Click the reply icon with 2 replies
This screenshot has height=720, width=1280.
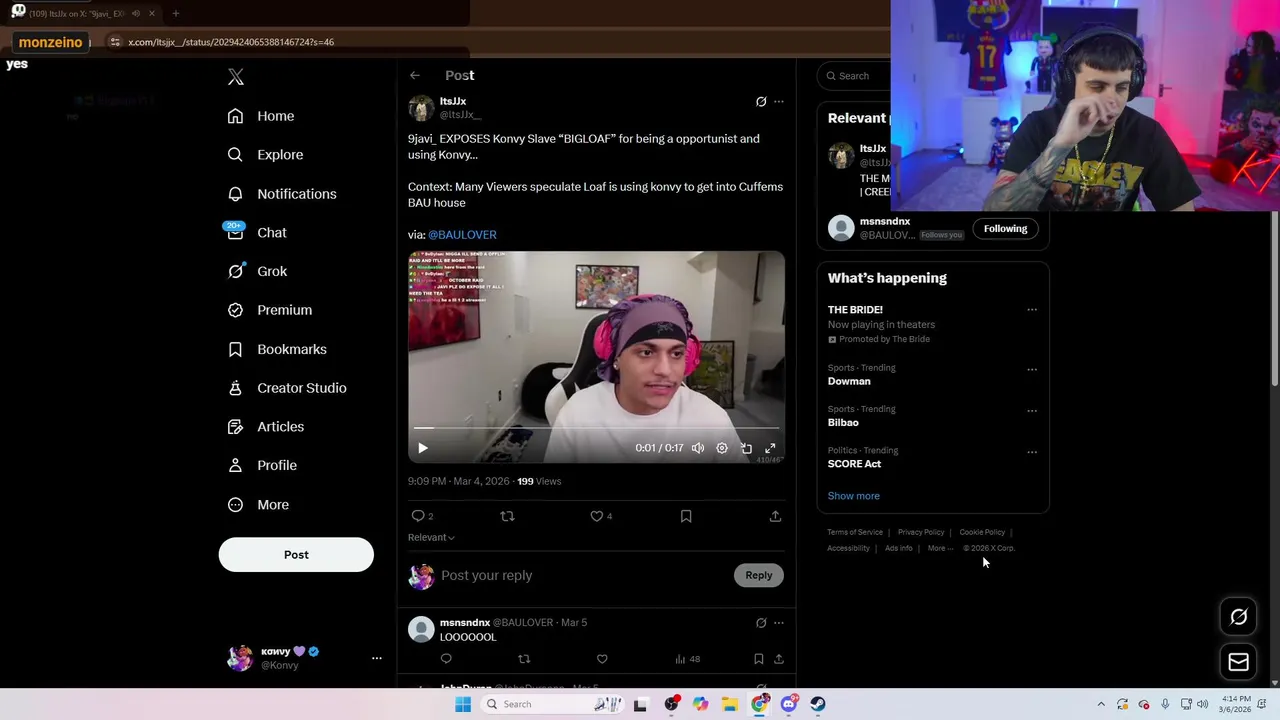pyautogui.click(x=422, y=516)
